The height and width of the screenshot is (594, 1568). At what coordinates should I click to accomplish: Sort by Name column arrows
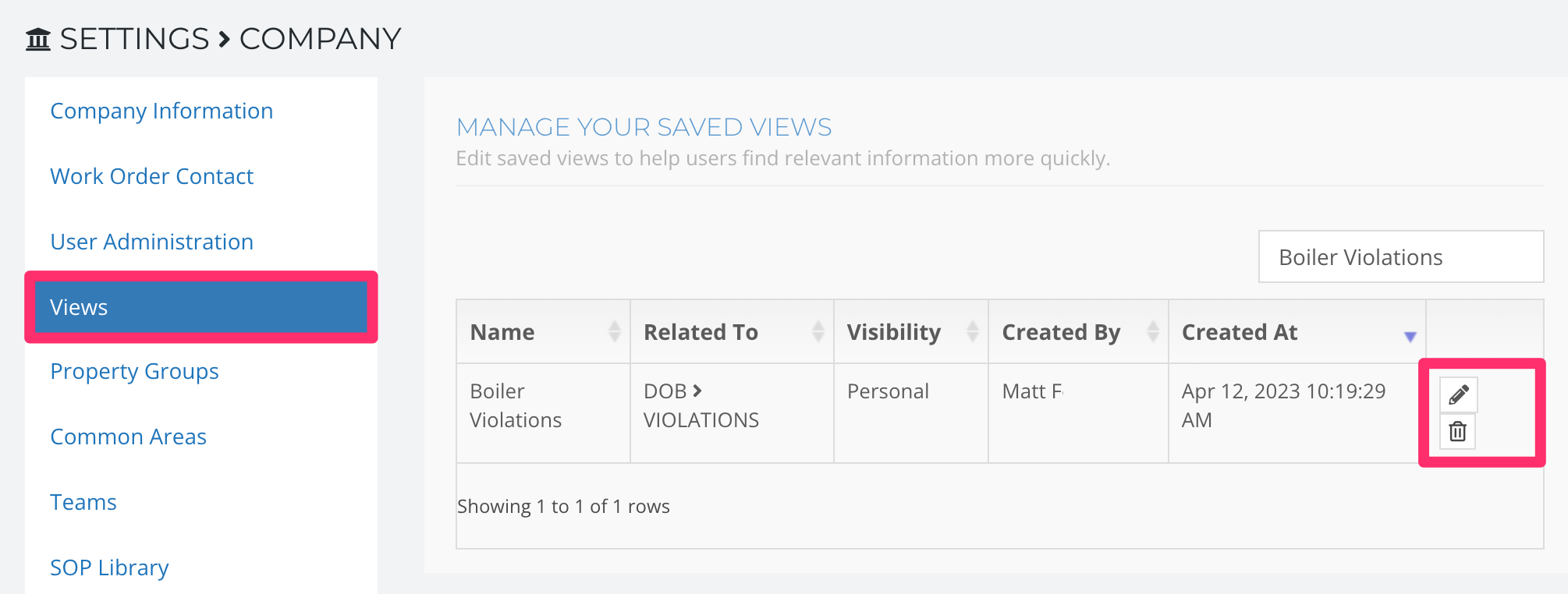click(x=615, y=332)
